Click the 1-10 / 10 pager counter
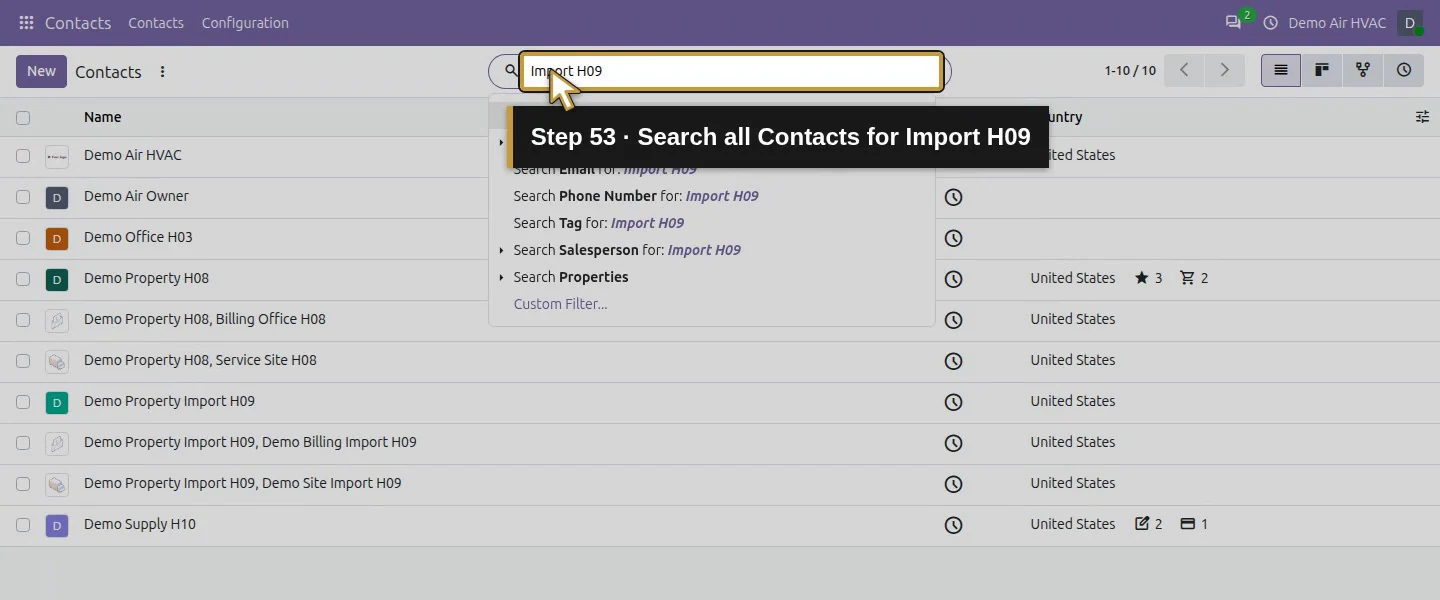This screenshot has height=600, width=1440. click(1130, 71)
